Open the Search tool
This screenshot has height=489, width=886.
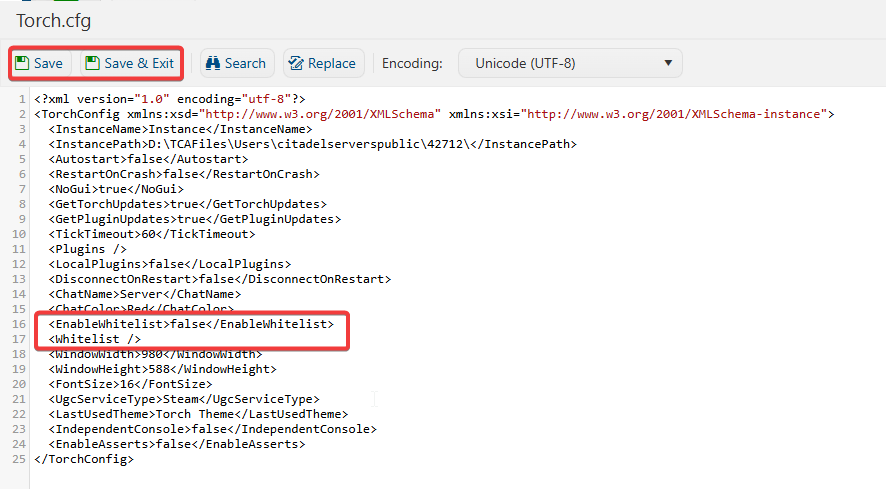pyautogui.click(x=236, y=63)
